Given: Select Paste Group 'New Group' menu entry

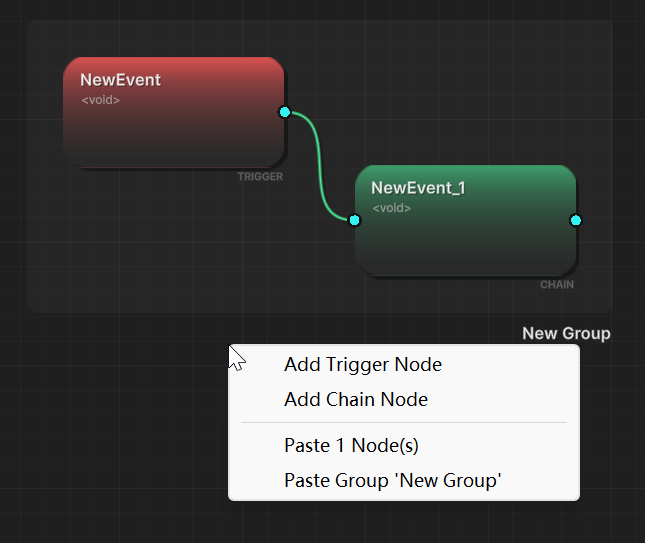Looking at the screenshot, I should [x=392, y=481].
